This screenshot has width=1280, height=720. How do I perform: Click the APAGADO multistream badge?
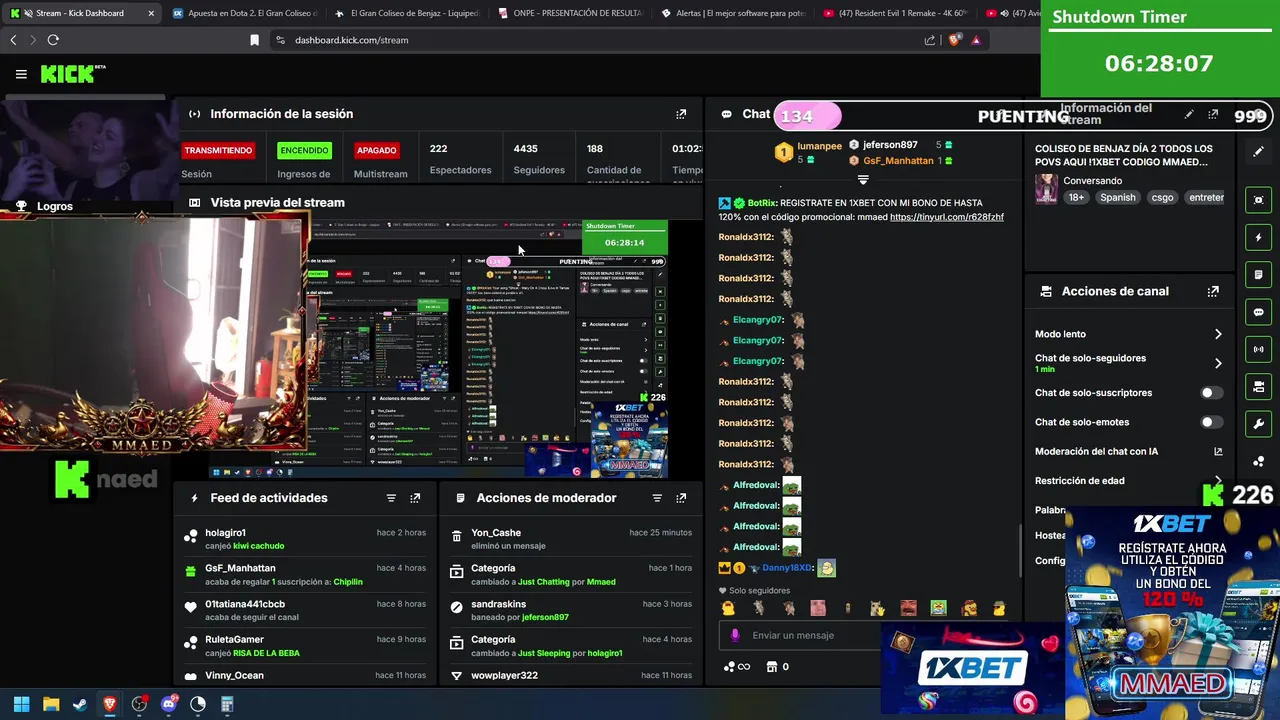(x=376, y=150)
